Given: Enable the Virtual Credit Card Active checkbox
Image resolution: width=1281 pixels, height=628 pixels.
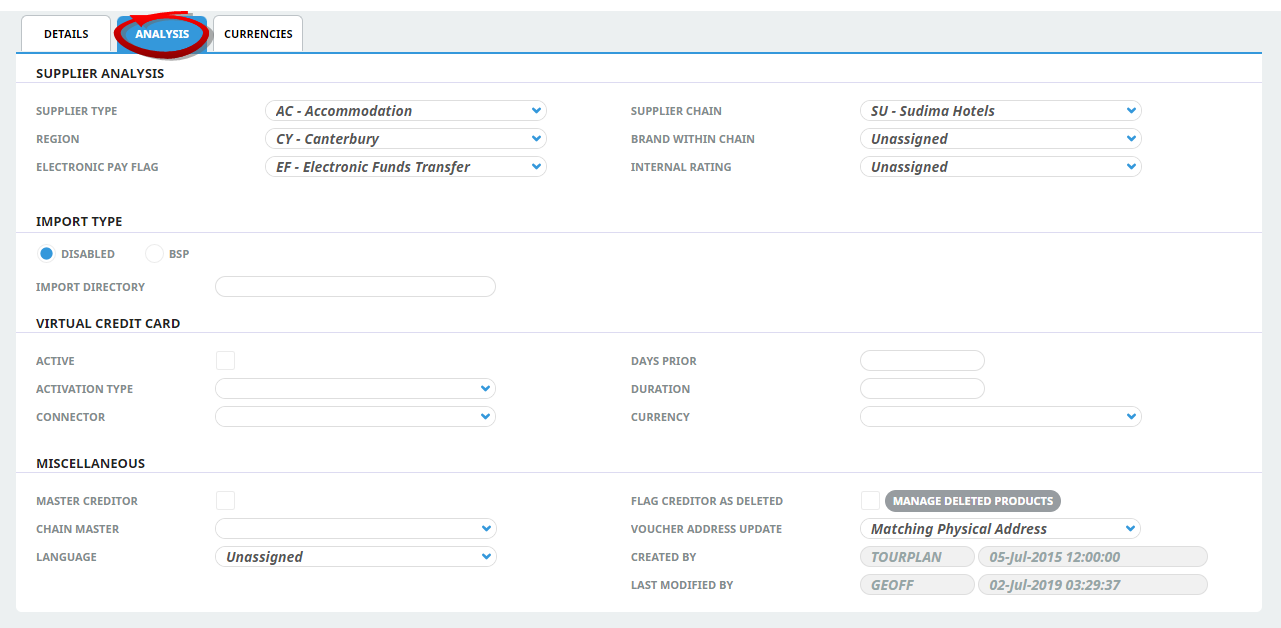Looking at the screenshot, I should [225, 361].
